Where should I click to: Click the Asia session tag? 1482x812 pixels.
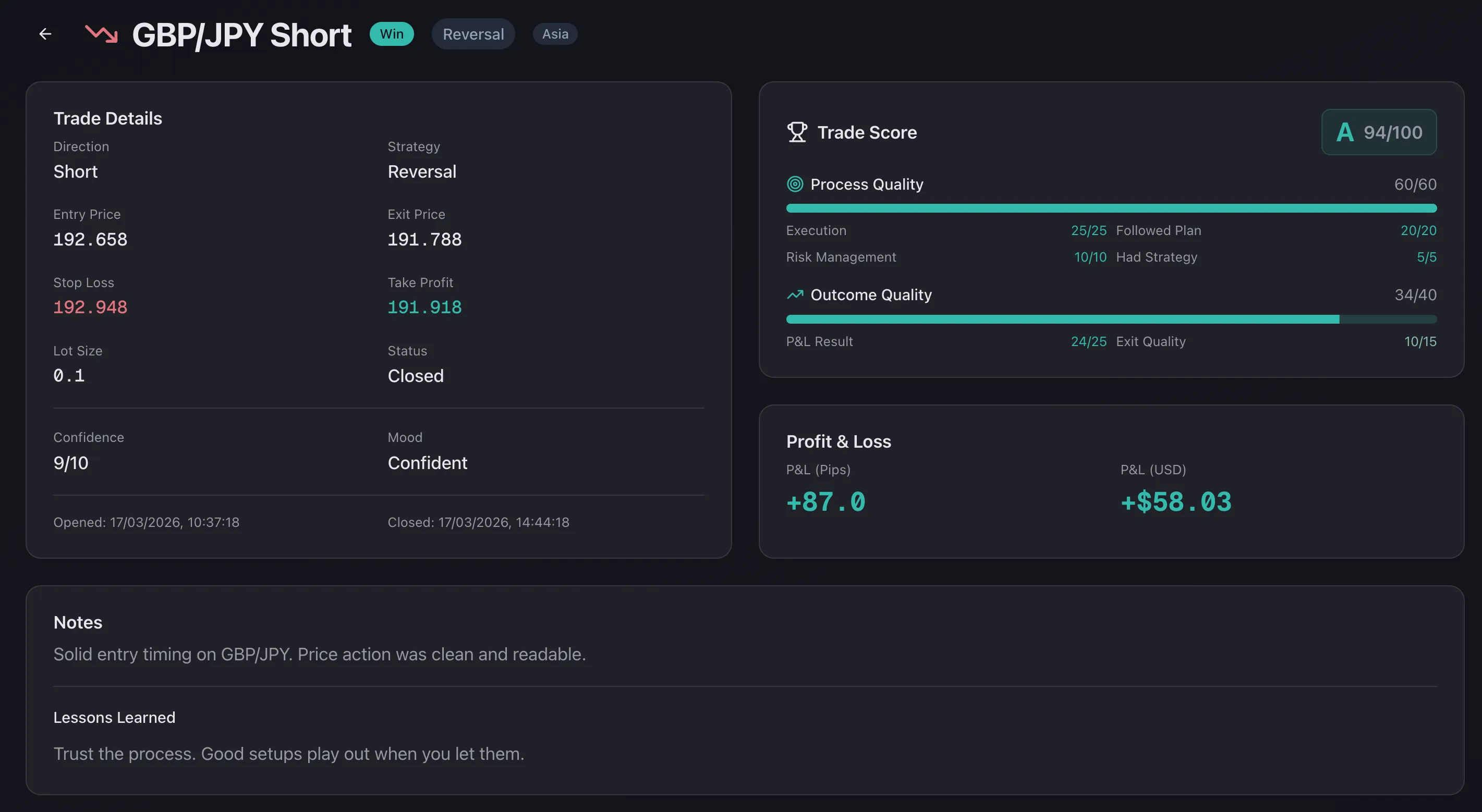(554, 33)
